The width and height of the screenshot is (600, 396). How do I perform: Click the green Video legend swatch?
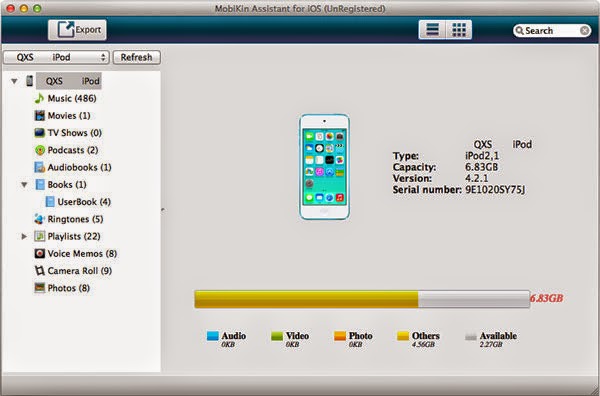click(277, 336)
